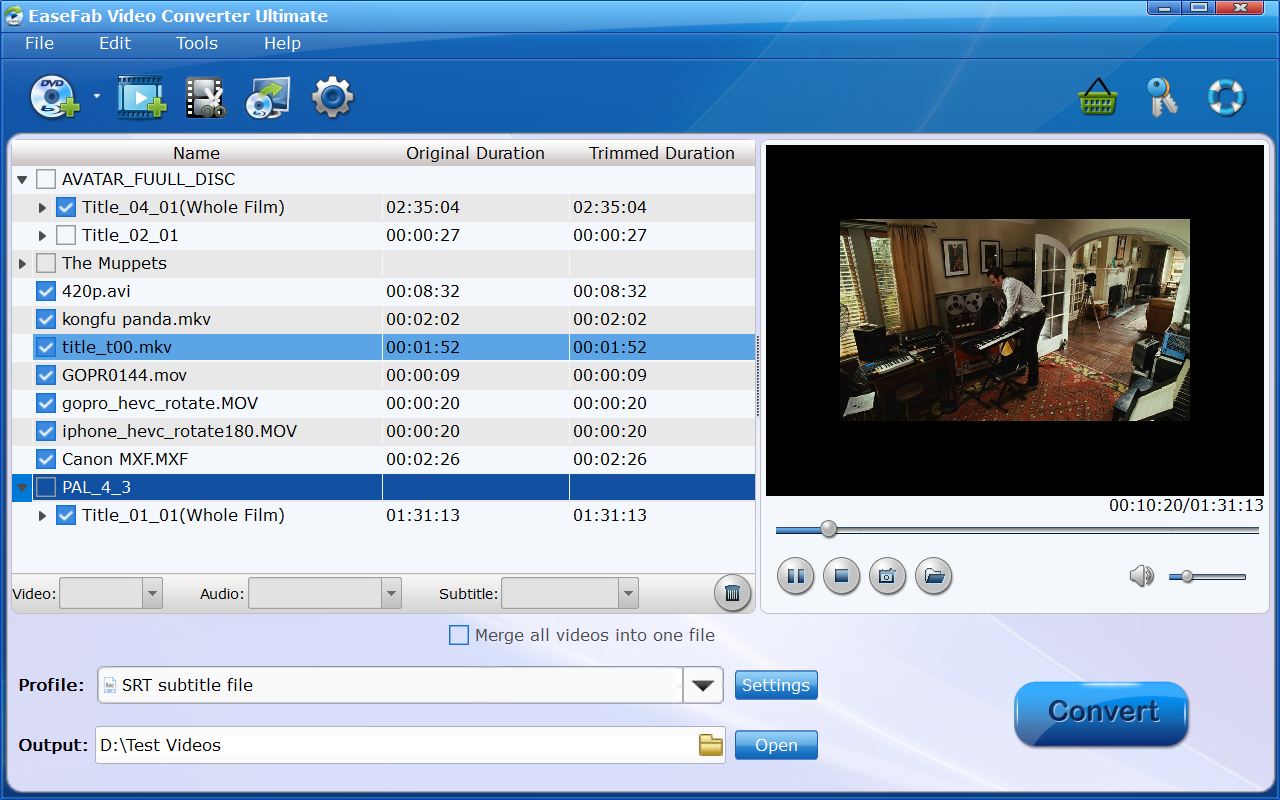This screenshot has height=800, width=1280.
Task: Check The Muppets checkbox
Action: [46, 263]
